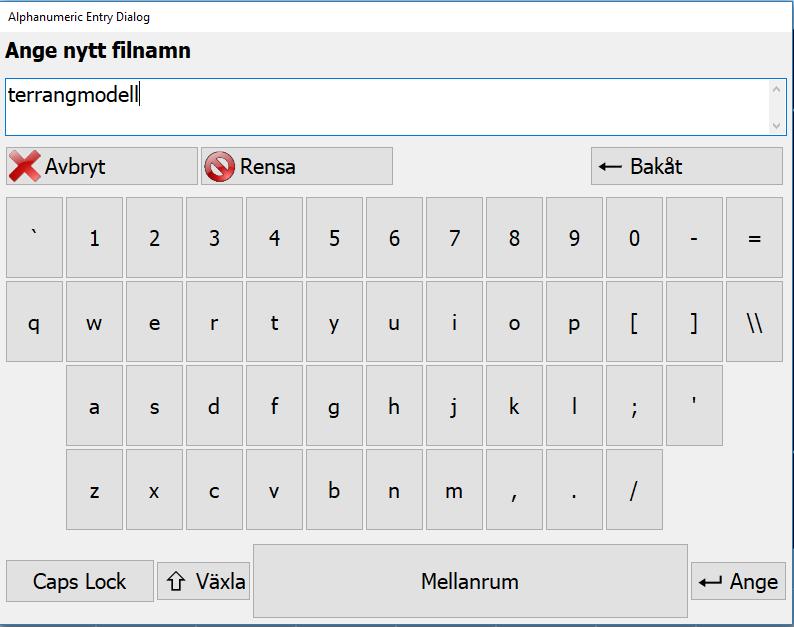The image size is (794, 627).
Task: Toggle Växla shift key
Action: [x=204, y=581]
